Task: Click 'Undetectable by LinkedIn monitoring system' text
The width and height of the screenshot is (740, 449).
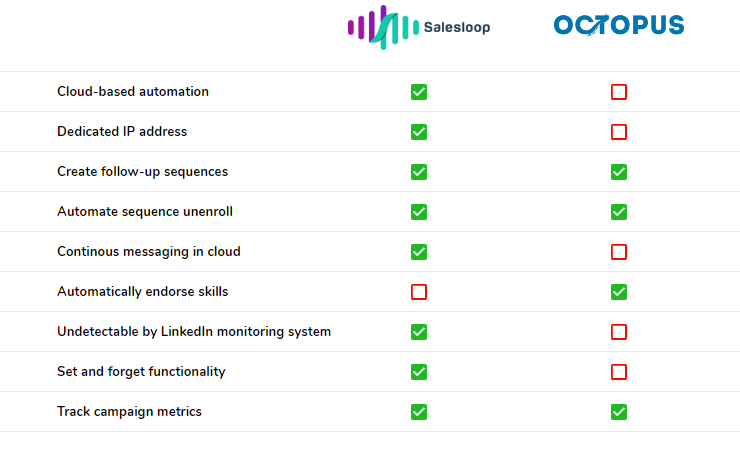Action: coord(193,331)
